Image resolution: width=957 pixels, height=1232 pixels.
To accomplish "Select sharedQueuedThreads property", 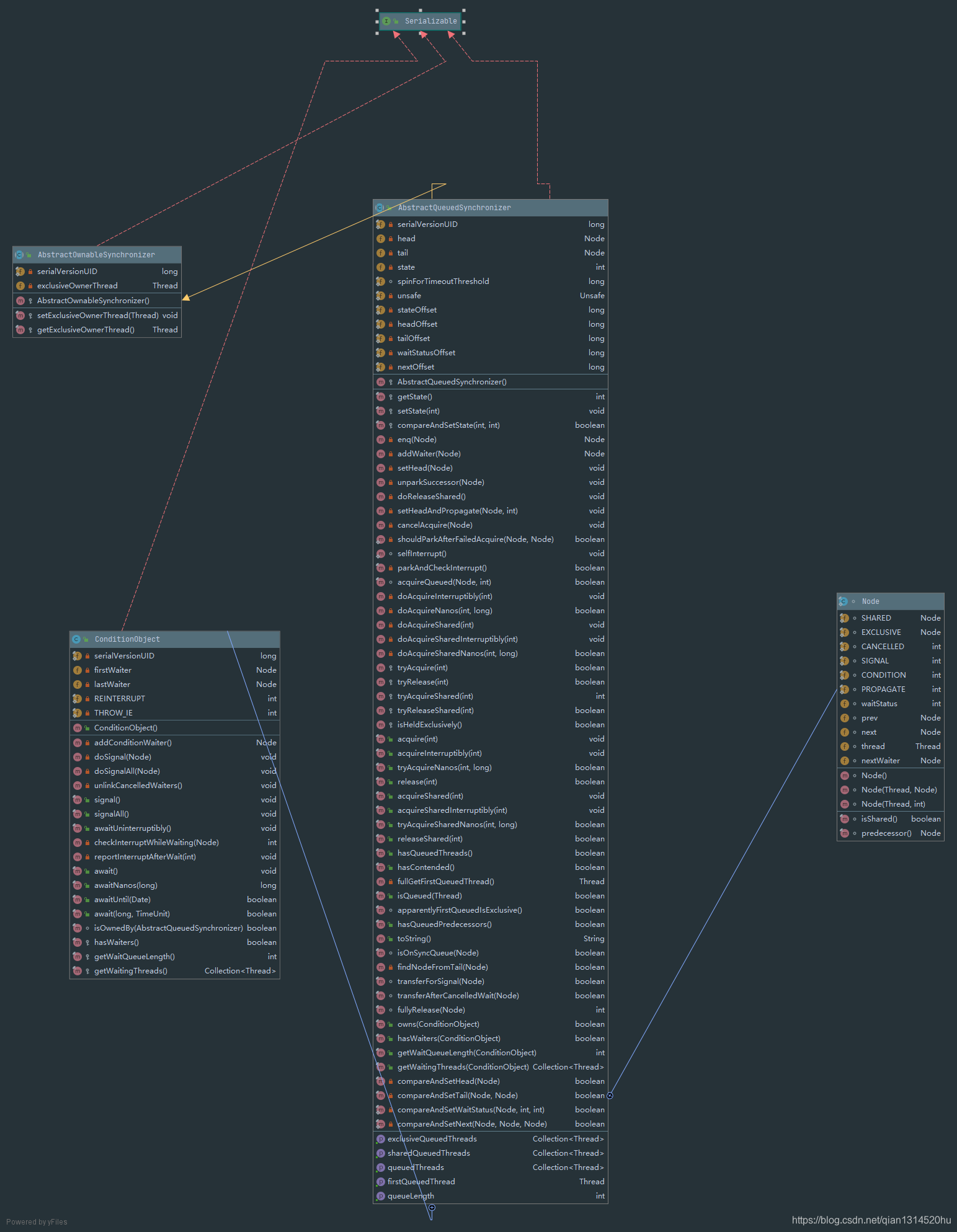I will click(490, 1153).
